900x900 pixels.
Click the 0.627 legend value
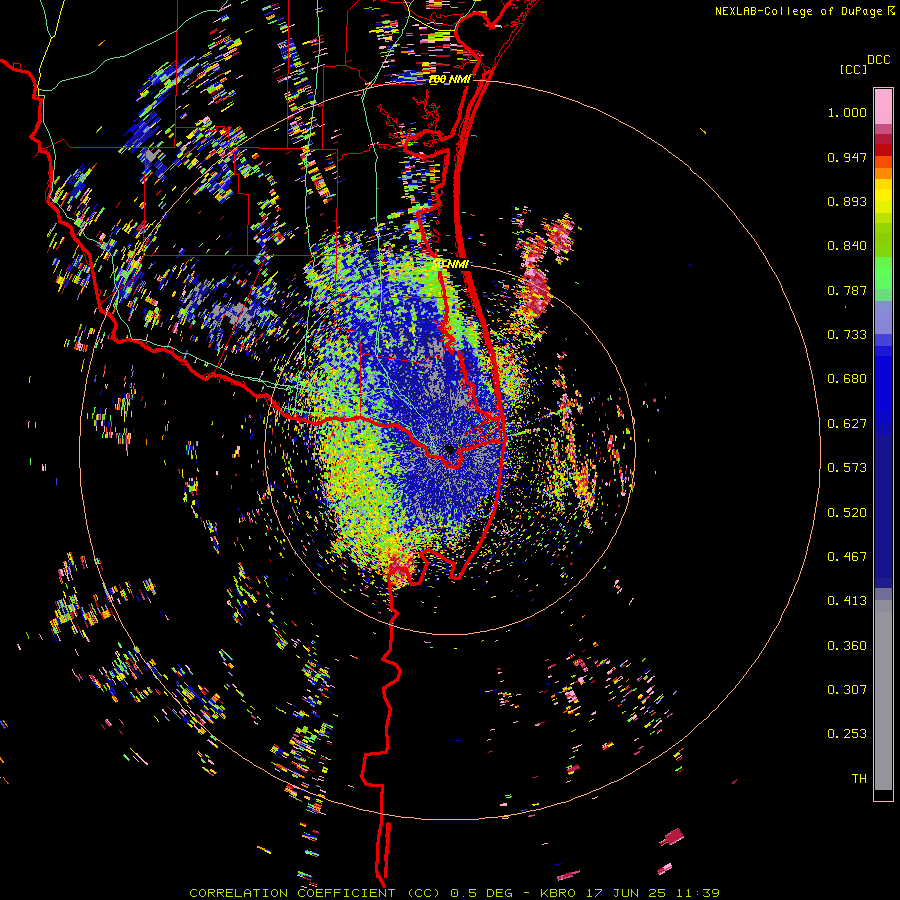point(847,424)
